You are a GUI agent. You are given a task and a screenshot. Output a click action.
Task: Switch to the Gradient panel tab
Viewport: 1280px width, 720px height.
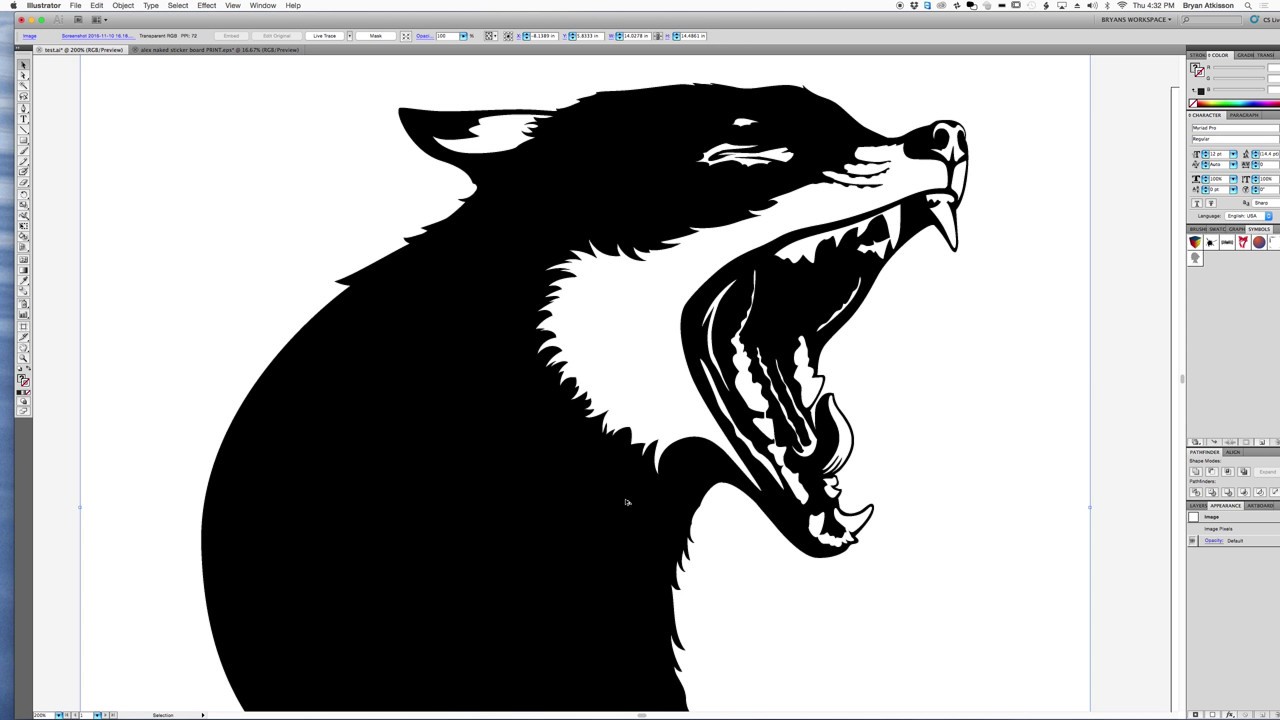(x=1245, y=55)
